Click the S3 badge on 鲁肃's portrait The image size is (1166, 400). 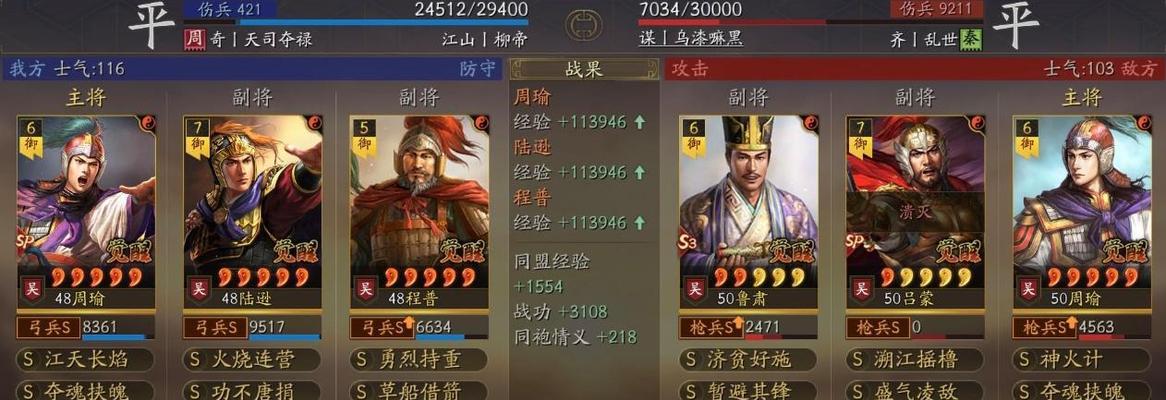pyautogui.click(x=689, y=242)
